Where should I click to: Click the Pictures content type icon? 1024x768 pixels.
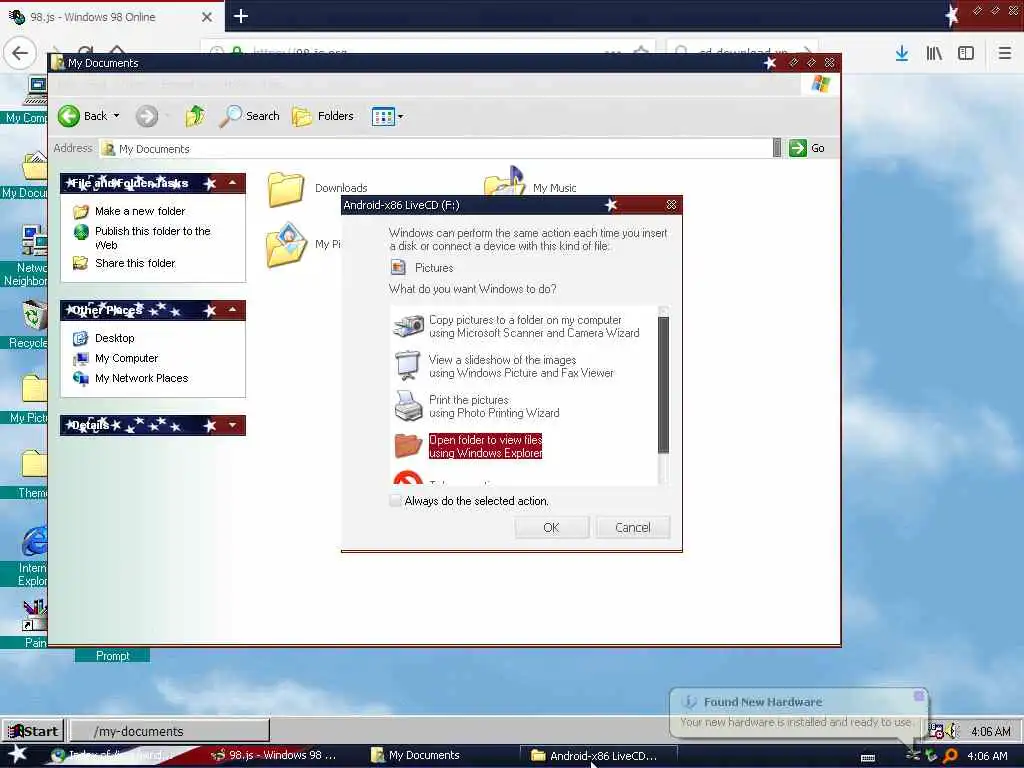398,268
